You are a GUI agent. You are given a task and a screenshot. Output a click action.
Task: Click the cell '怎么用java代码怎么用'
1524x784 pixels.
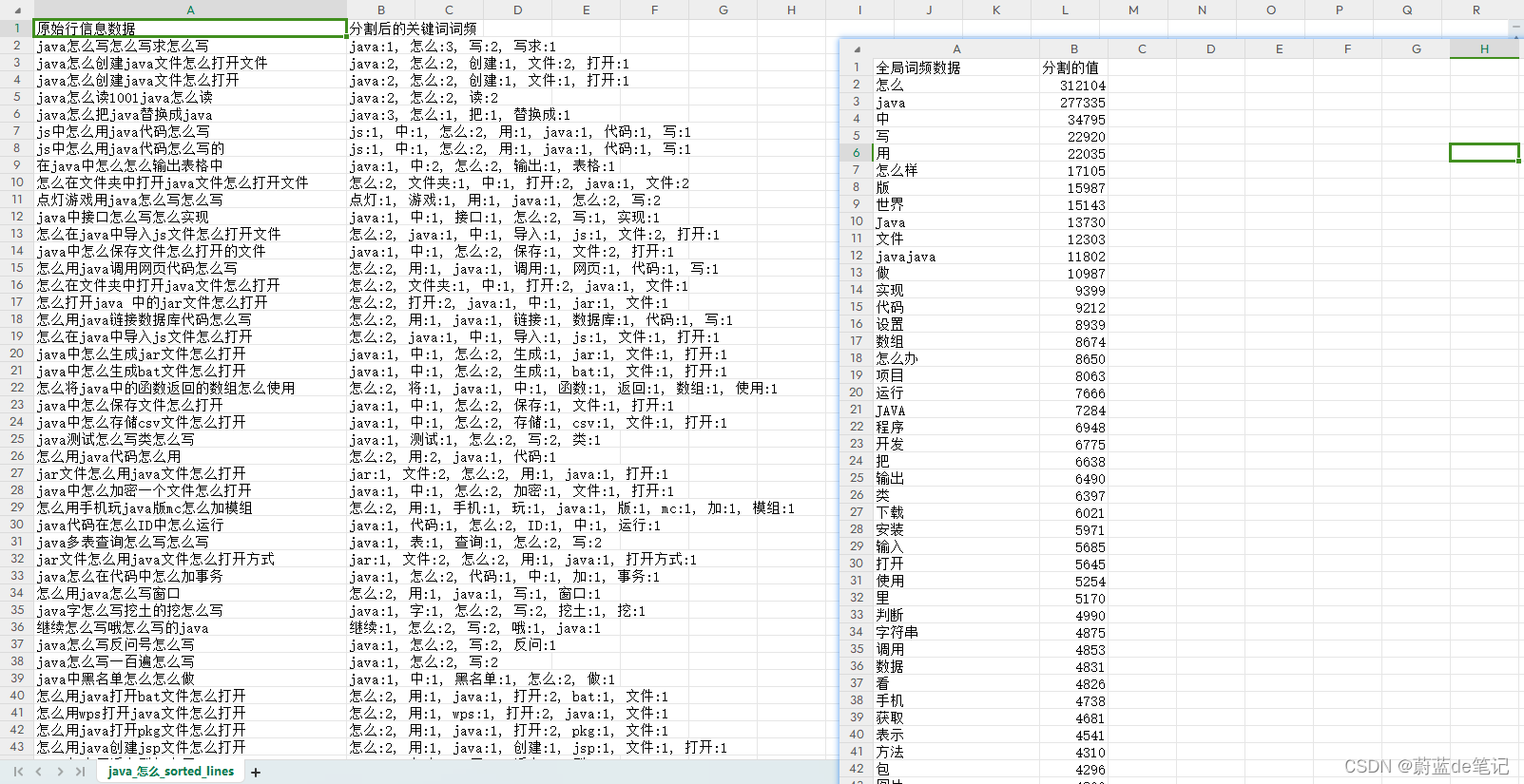click(x=190, y=456)
